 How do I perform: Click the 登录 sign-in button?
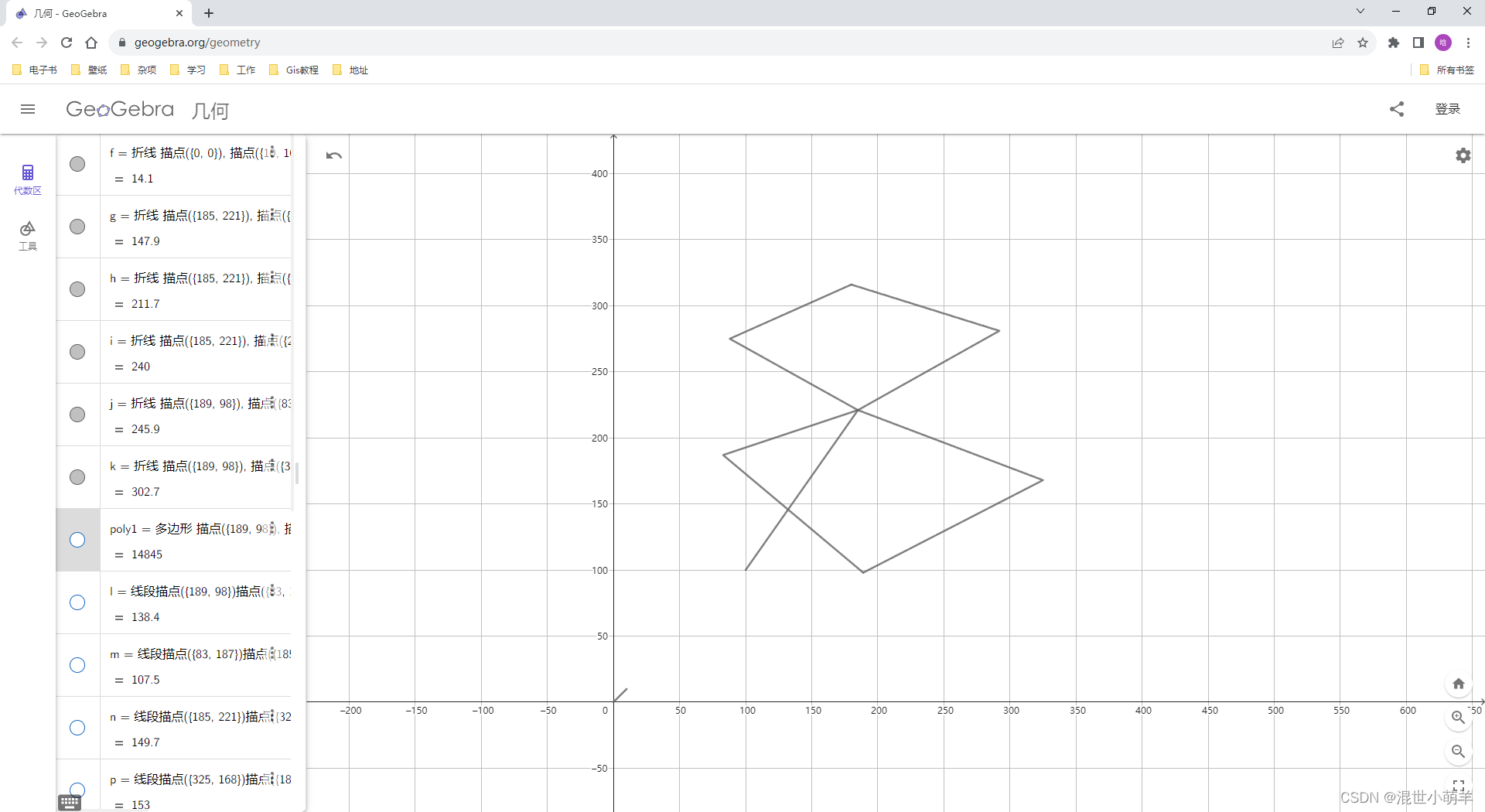[x=1448, y=109]
